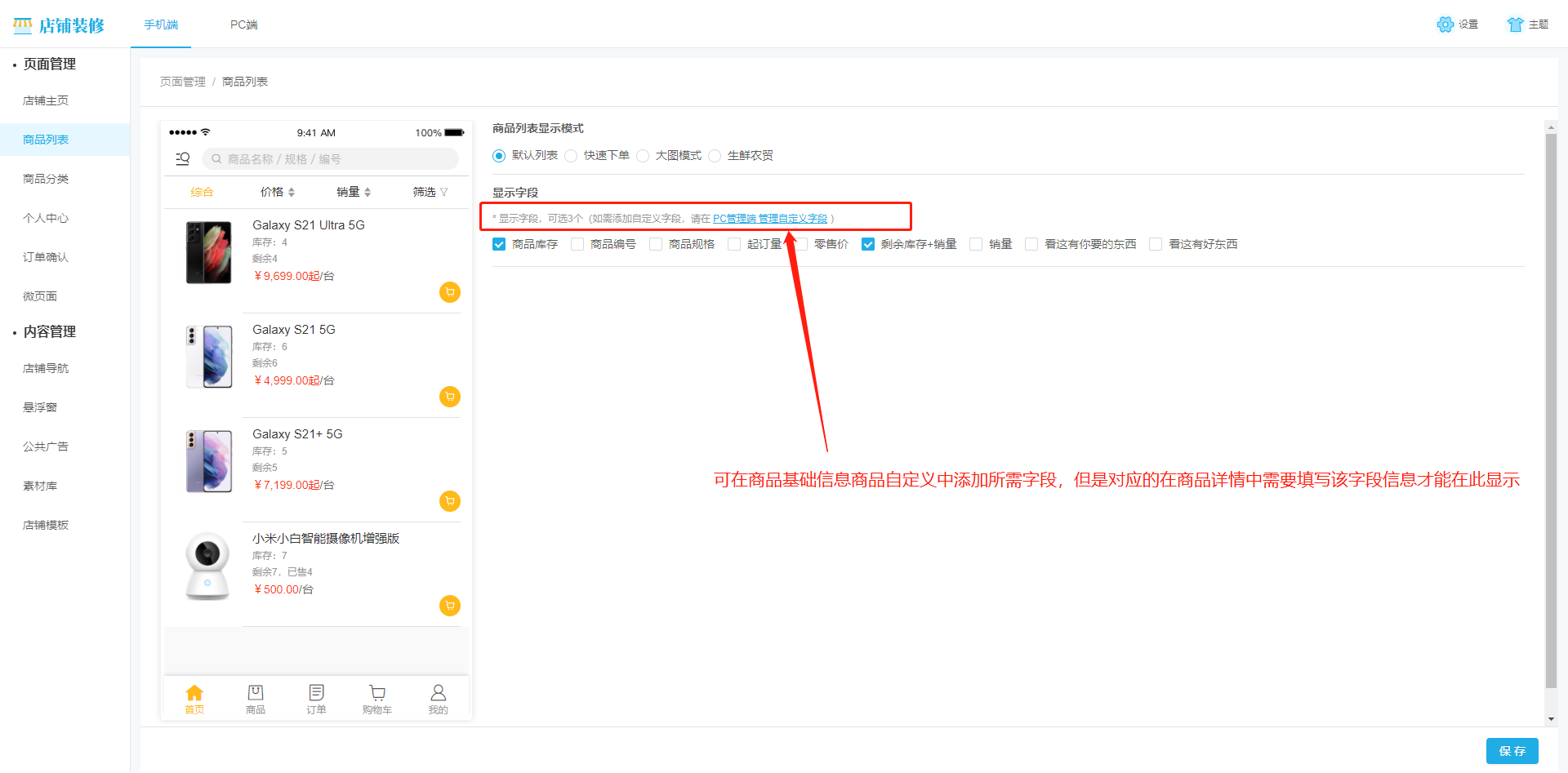Screen dimensions: 1568x773
Task: Click the 订单 orders icon in preview nav
Action: coord(316,692)
